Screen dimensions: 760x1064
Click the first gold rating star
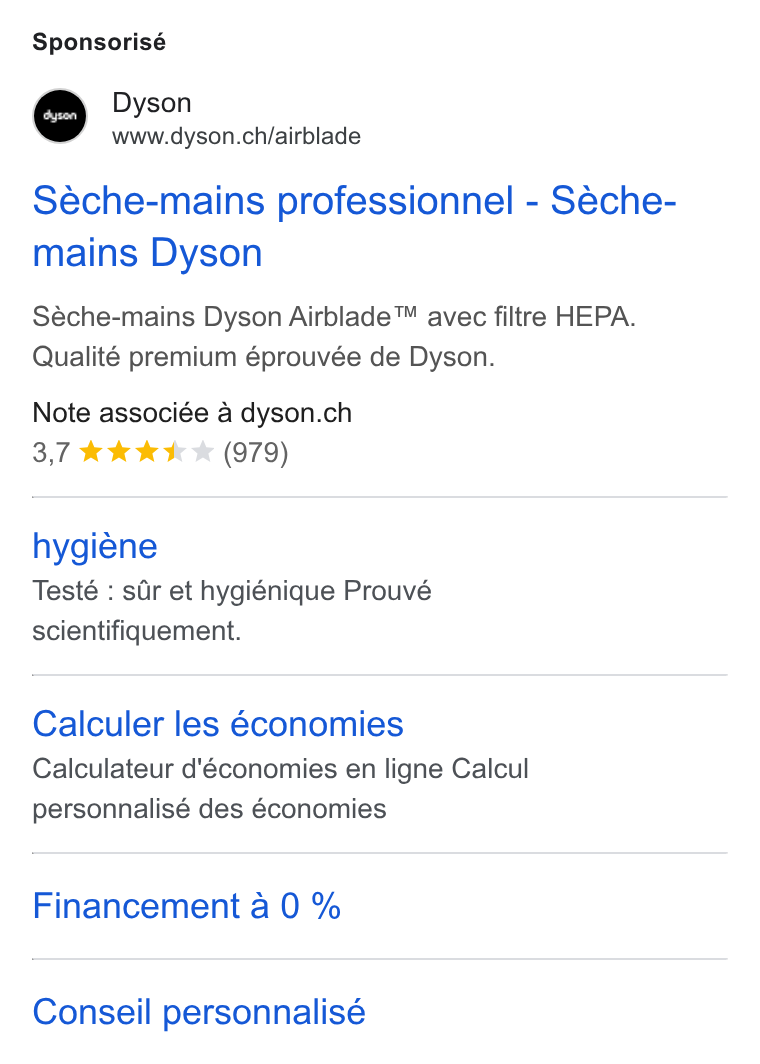[x=91, y=452]
